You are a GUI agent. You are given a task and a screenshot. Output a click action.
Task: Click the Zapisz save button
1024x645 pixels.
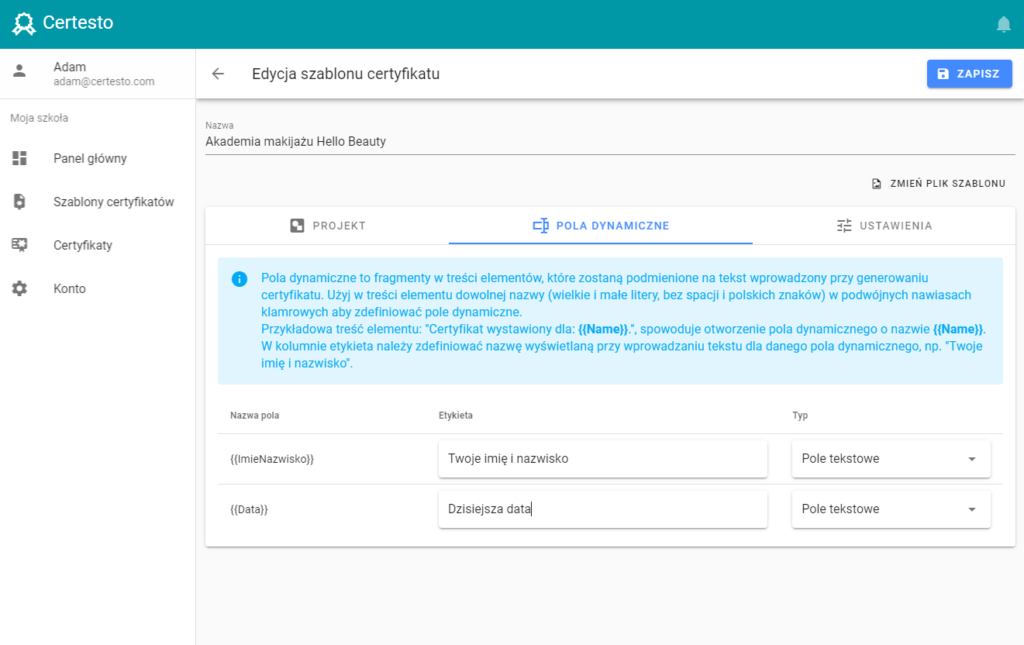tap(969, 74)
